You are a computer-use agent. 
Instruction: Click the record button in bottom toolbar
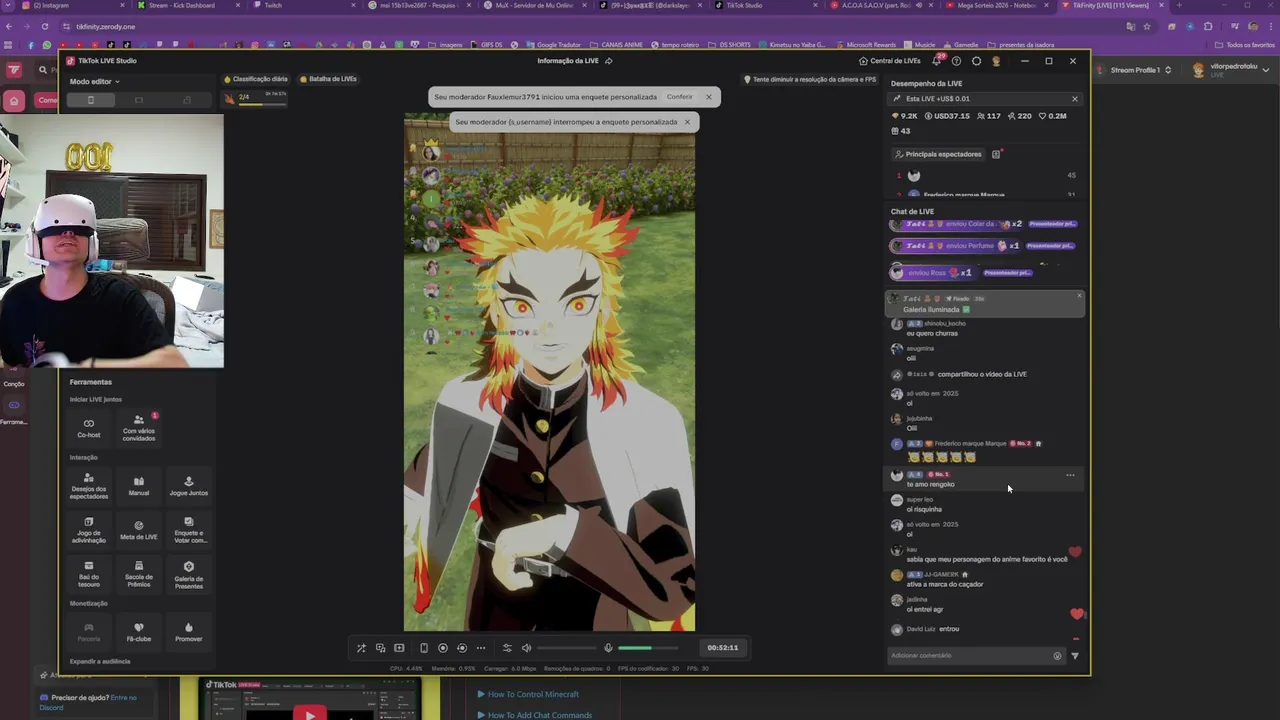443,648
